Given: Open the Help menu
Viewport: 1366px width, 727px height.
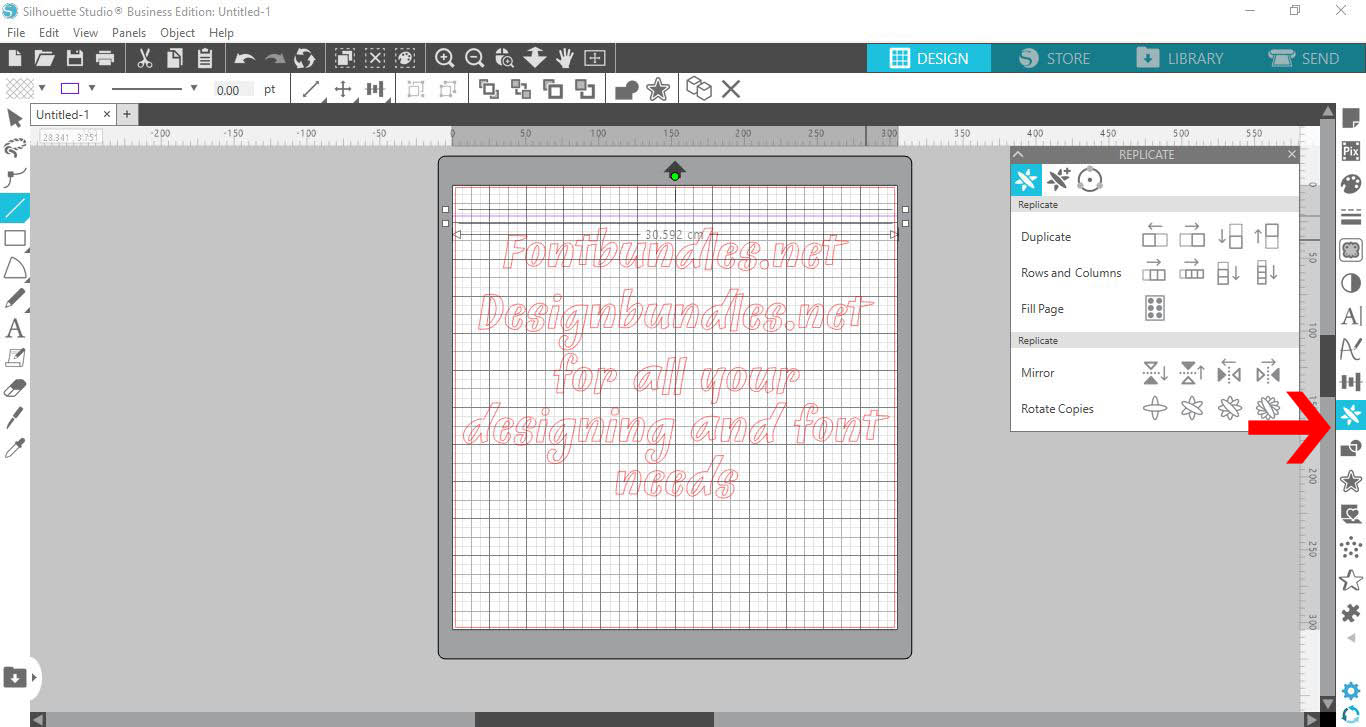Looking at the screenshot, I should (221, 33).
